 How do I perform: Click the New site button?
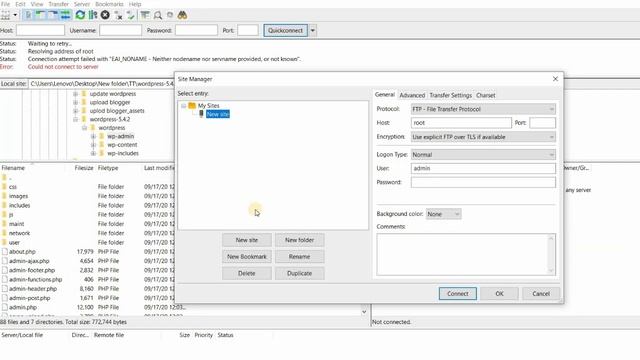[x=247, y=240]
